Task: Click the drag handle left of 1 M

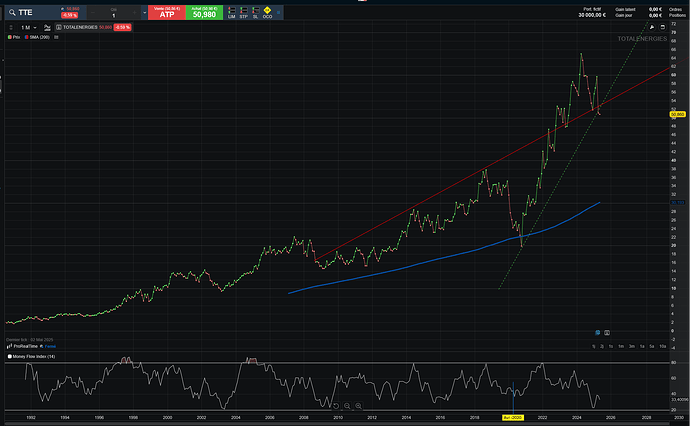Action: click(x=11, y=27)
